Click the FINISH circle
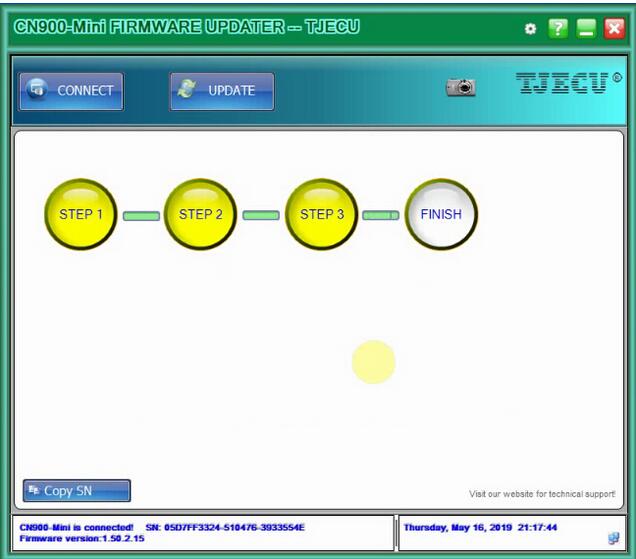This screenshot has height=559, width=636. pos(441,214)
